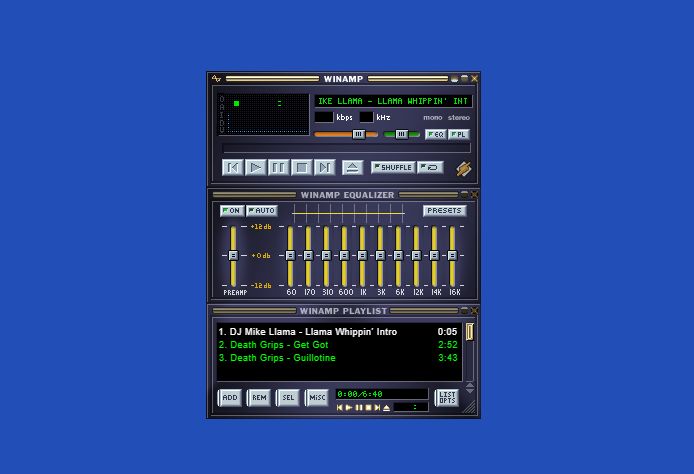The image size is (694, 474).
Task: Click the 310 Hz equalizer band slider
Action: 326,255
